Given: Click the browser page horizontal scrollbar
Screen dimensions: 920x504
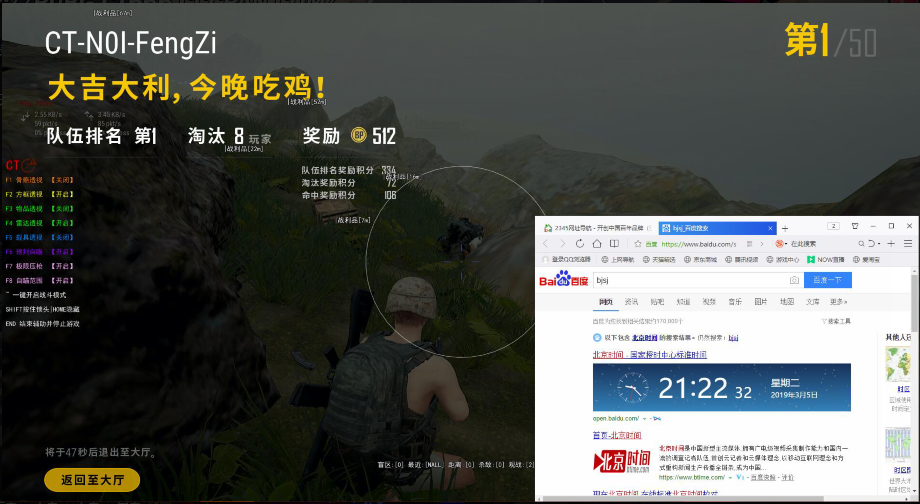Looking at the screenshot, I should 681,499.
